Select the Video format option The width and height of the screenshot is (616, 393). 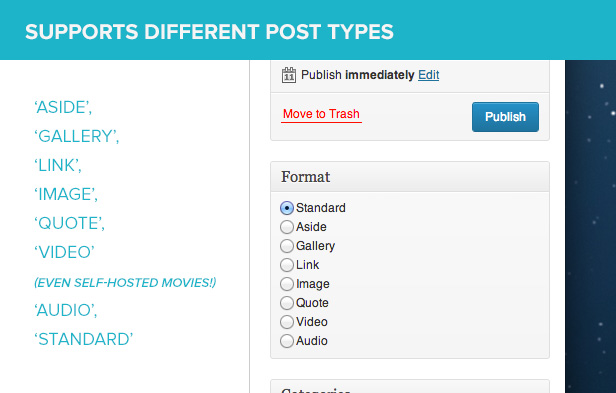[x=287, y=322]
